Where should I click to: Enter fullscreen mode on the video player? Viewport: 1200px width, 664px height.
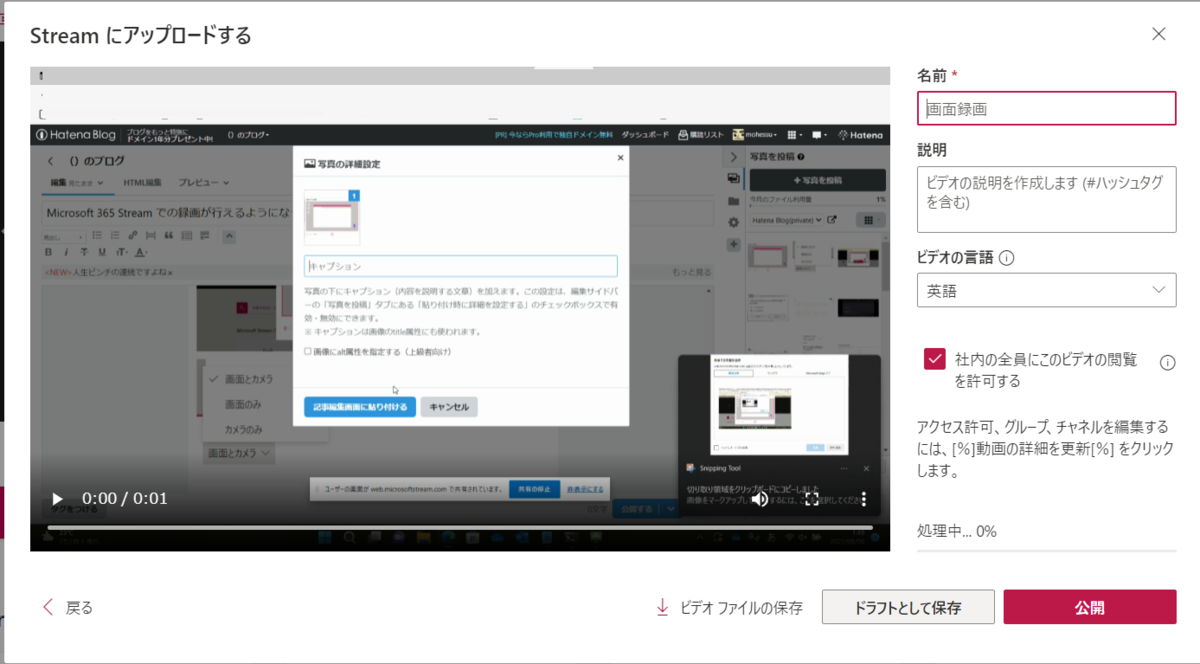click(812, 498)
